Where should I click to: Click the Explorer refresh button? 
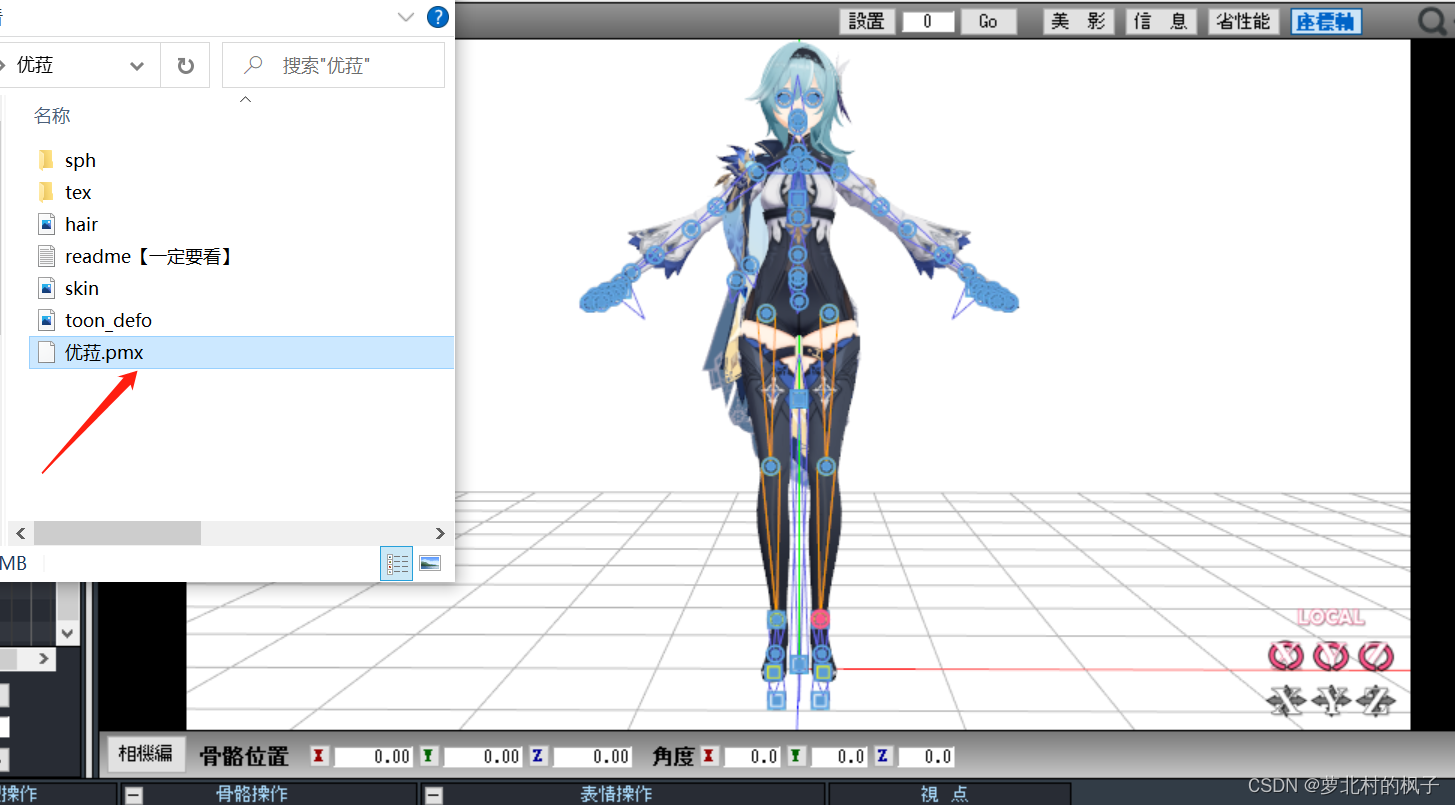pyautogui.click(x=185, y=66)
